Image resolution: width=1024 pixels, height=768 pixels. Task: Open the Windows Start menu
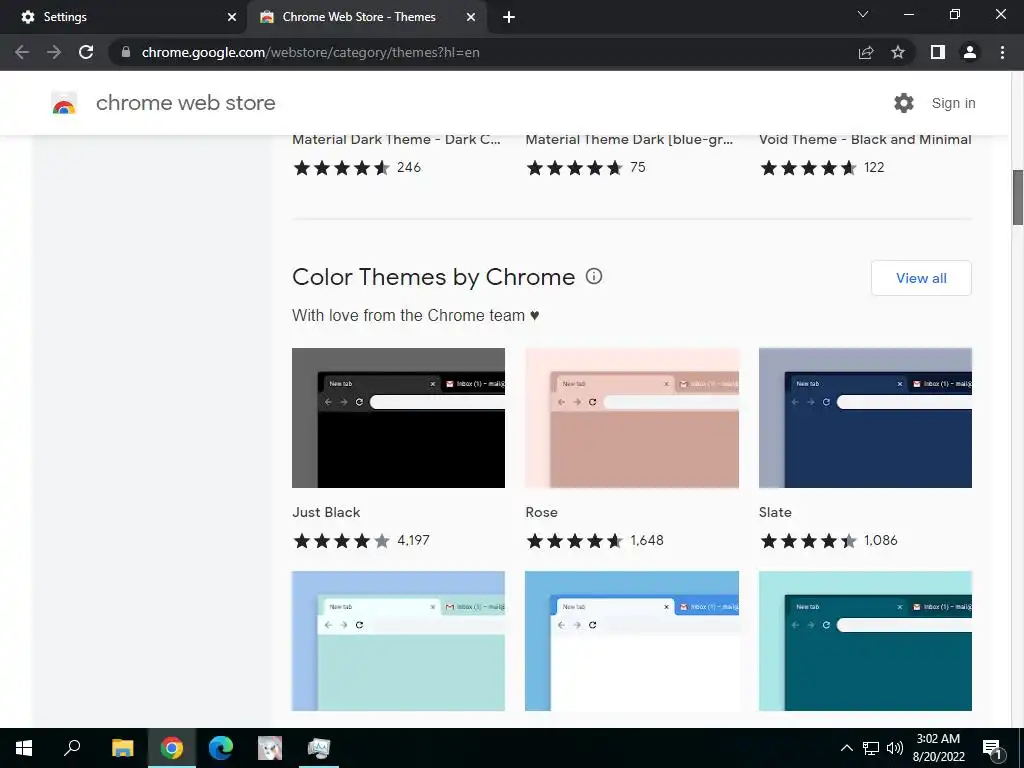pyautogui.click(x=24, y=748)
